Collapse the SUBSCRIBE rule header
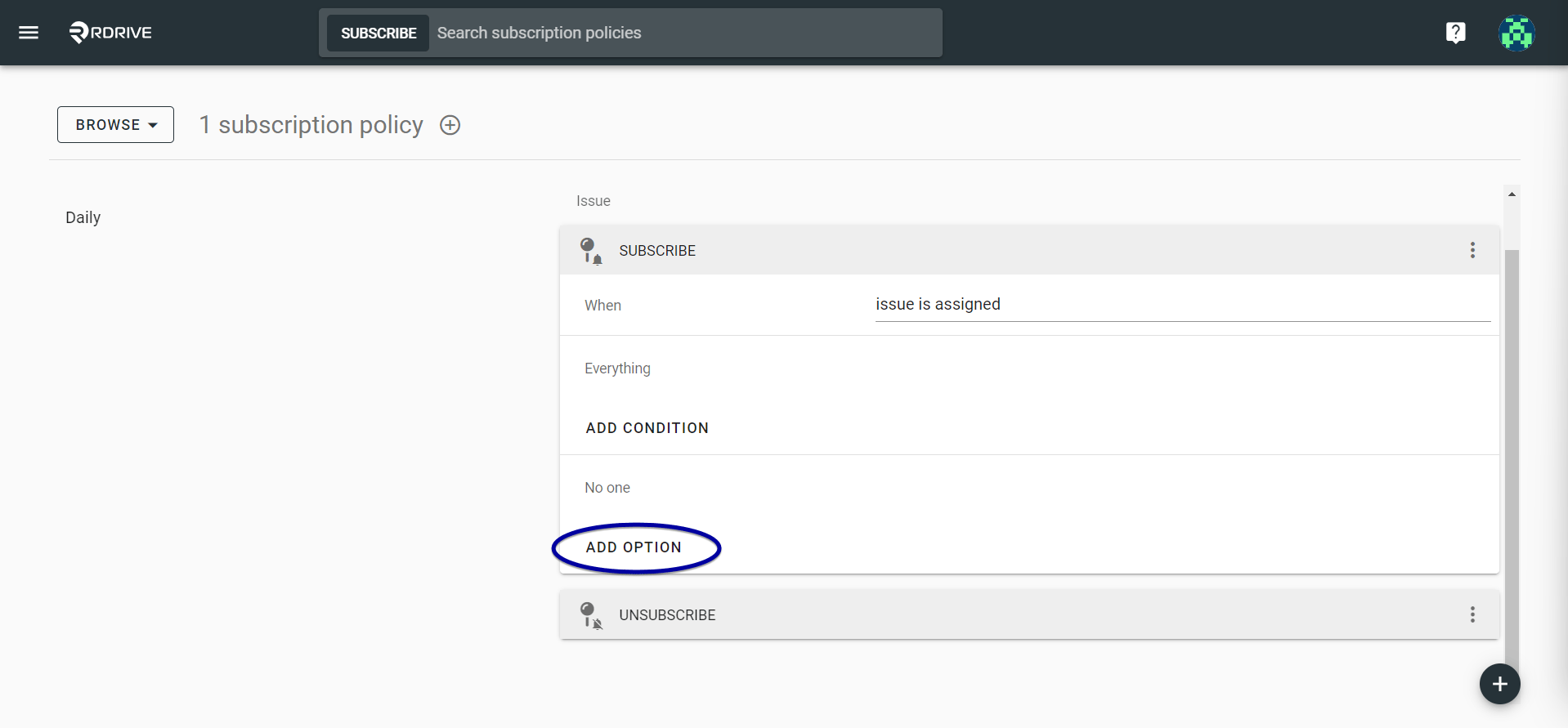The height and width of the screenshot is (728, 1568). 1029,250
